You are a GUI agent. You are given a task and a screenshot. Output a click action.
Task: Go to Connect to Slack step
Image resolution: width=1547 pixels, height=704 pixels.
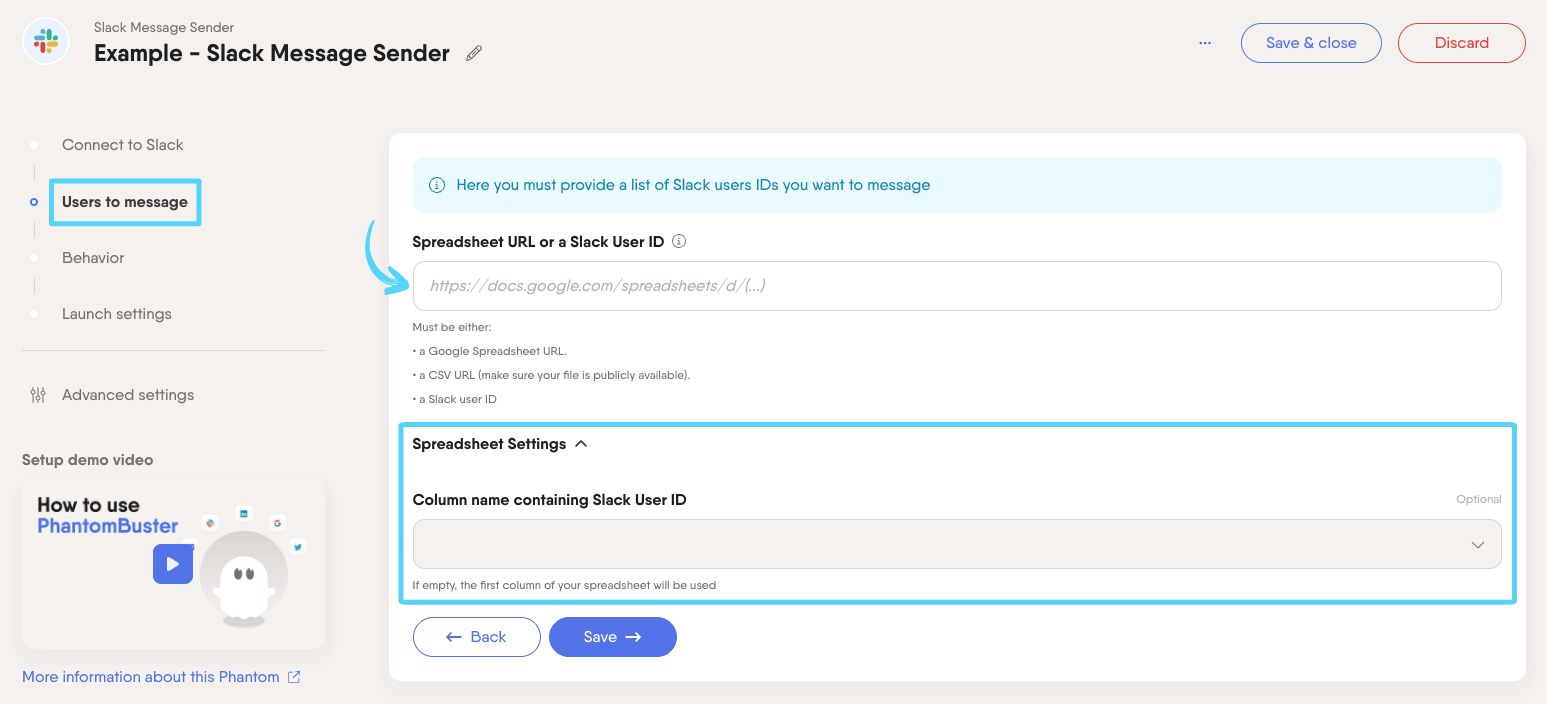click(122, 145)
